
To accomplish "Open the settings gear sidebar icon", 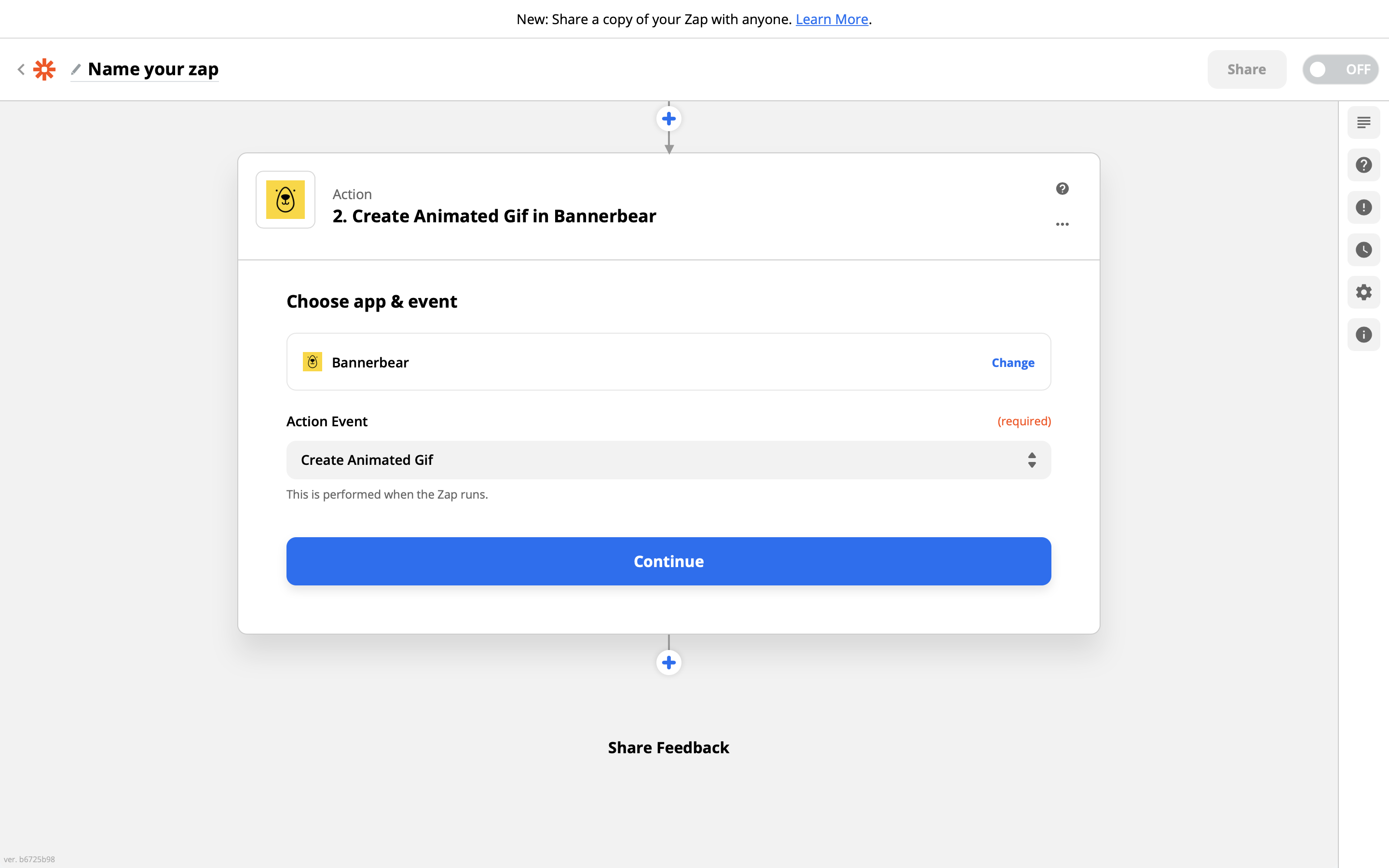I will [x=1363, y=292].
